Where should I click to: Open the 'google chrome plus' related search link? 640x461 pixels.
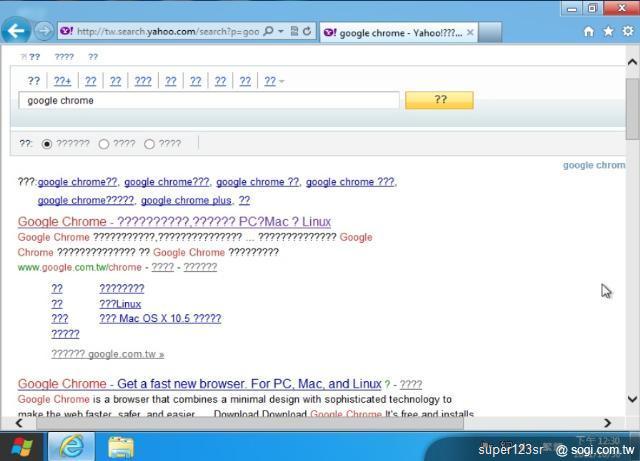point(187,200)
